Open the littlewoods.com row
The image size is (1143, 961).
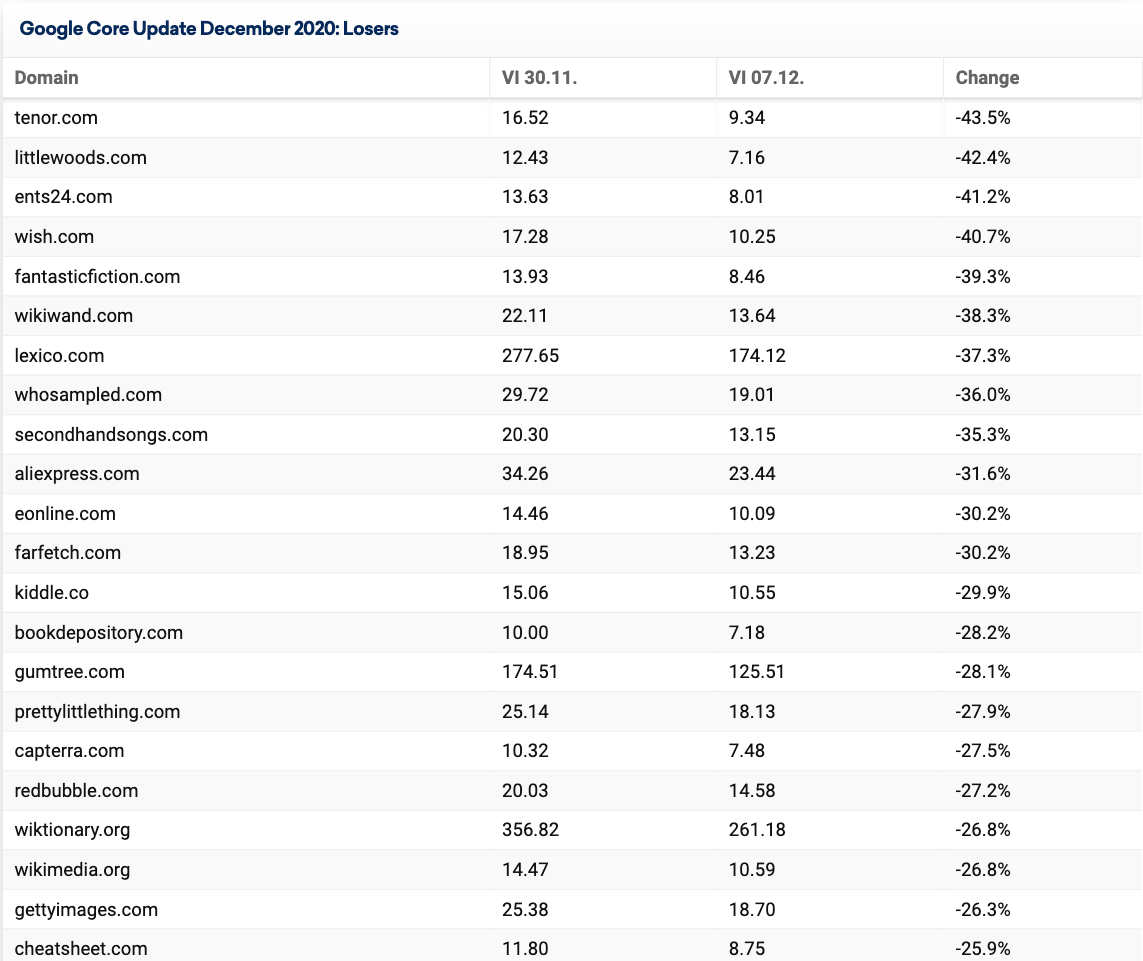(x=572, y=157)
